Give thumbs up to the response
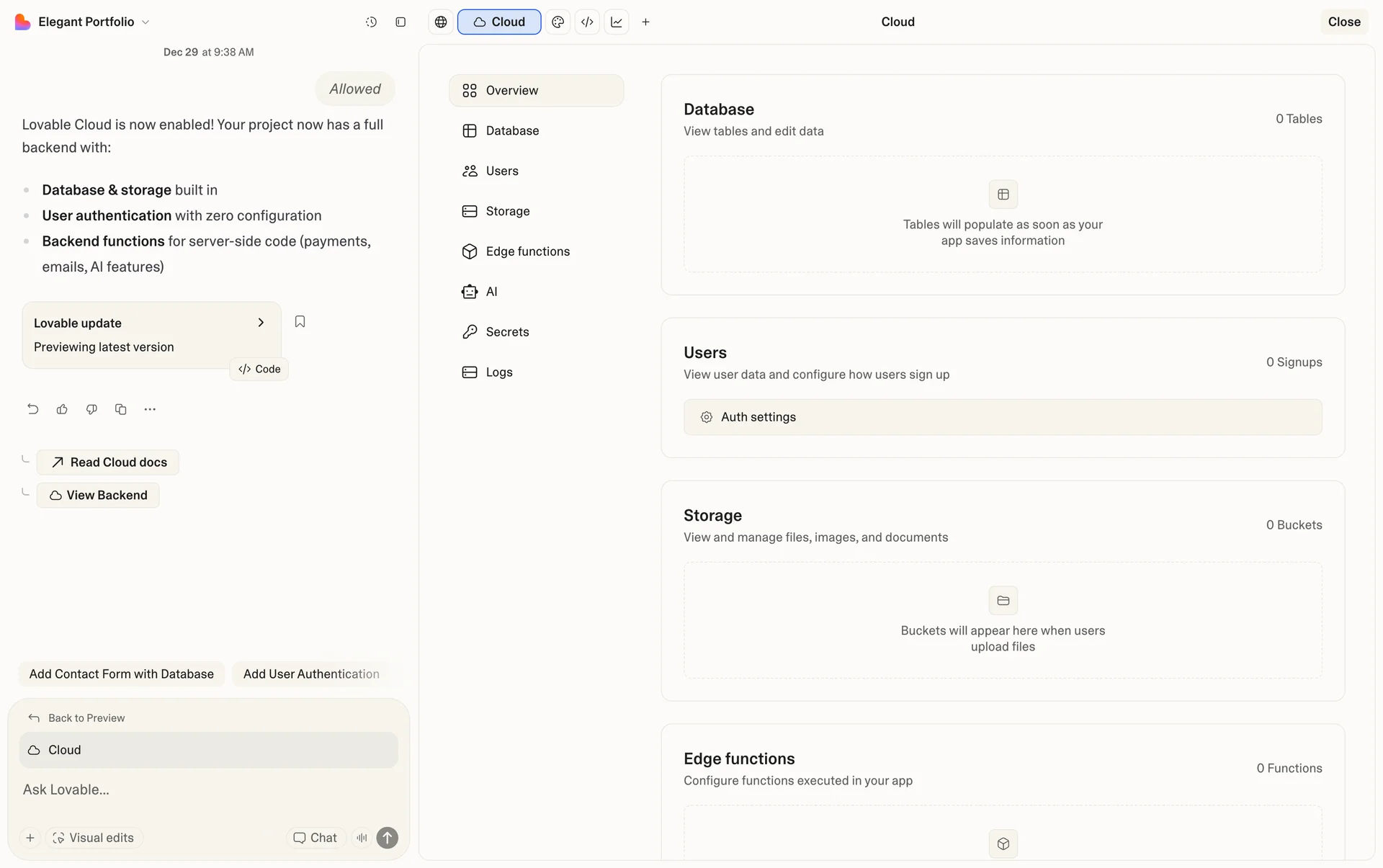 62,409
